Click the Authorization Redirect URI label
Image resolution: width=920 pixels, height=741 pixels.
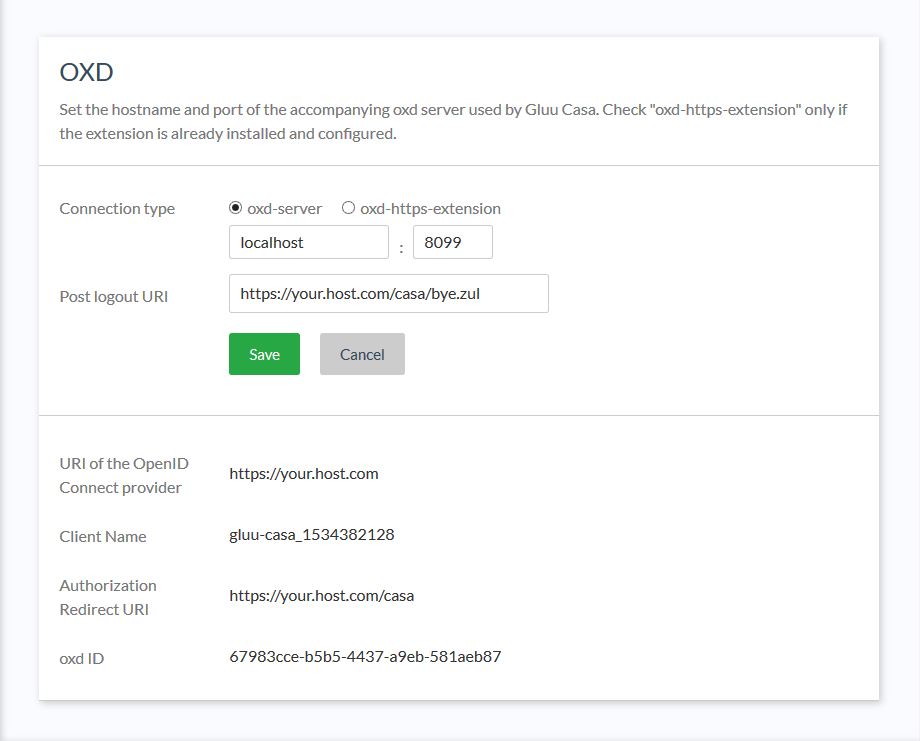click(x=108, y=597)
